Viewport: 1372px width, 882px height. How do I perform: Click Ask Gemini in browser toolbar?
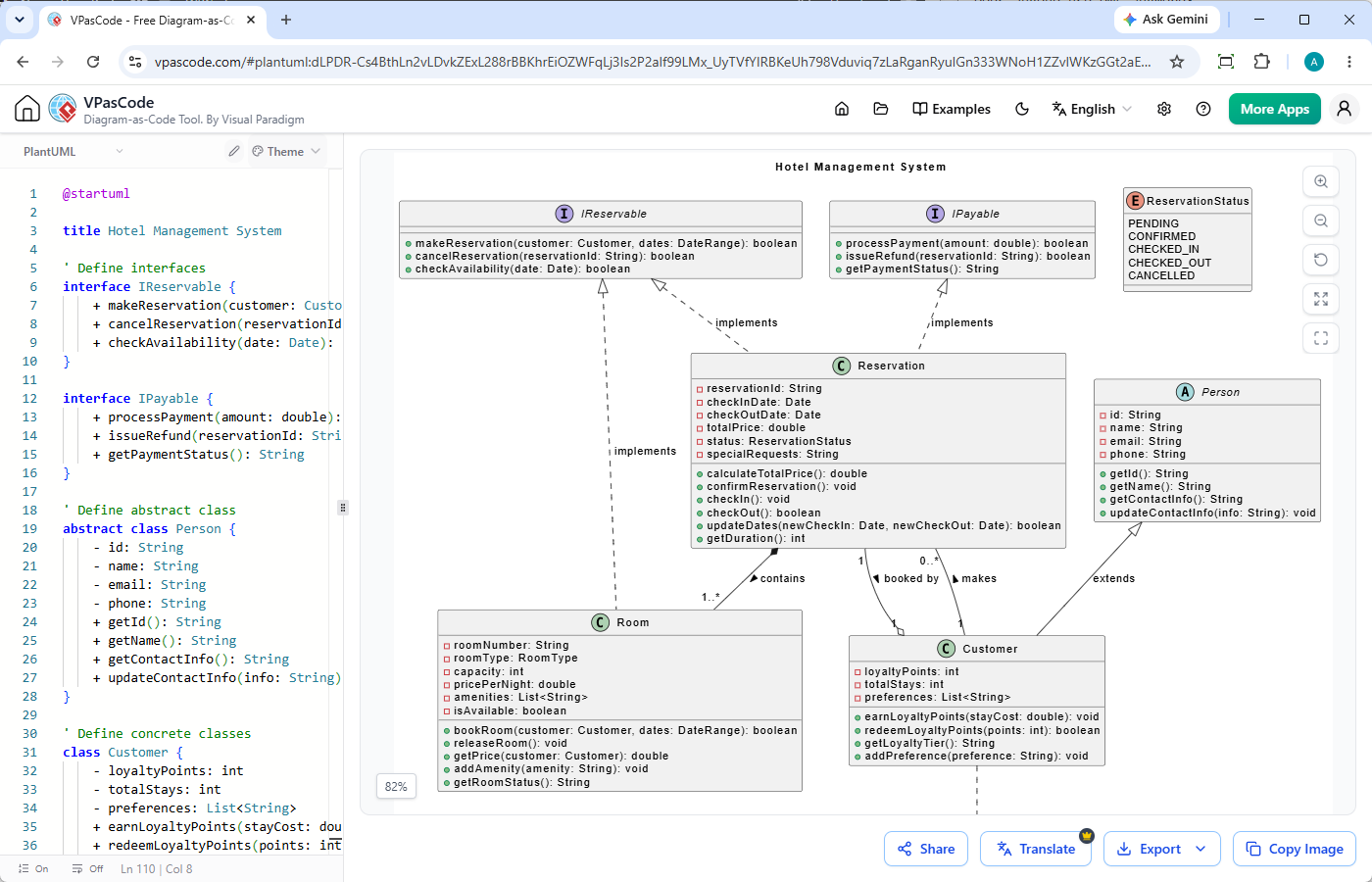[1165, 19]
